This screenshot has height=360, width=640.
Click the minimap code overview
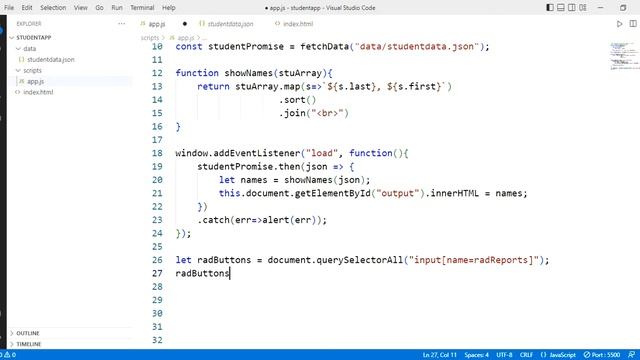[624, 56]
